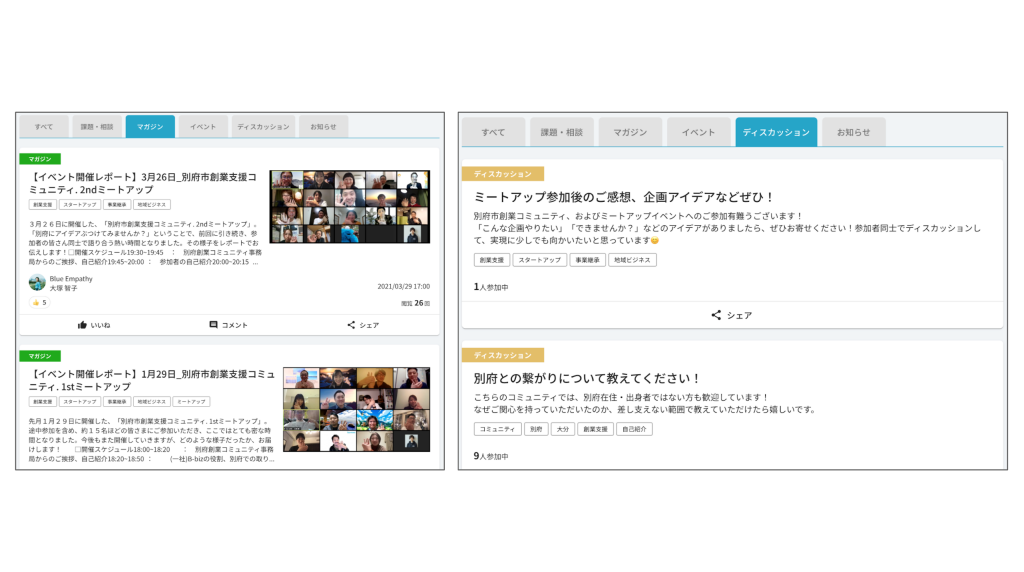Click コメント speech-bubble icon on 3月26日 report
The height and width of the screenshot is (572, 1024).
(x=213, y=325)
